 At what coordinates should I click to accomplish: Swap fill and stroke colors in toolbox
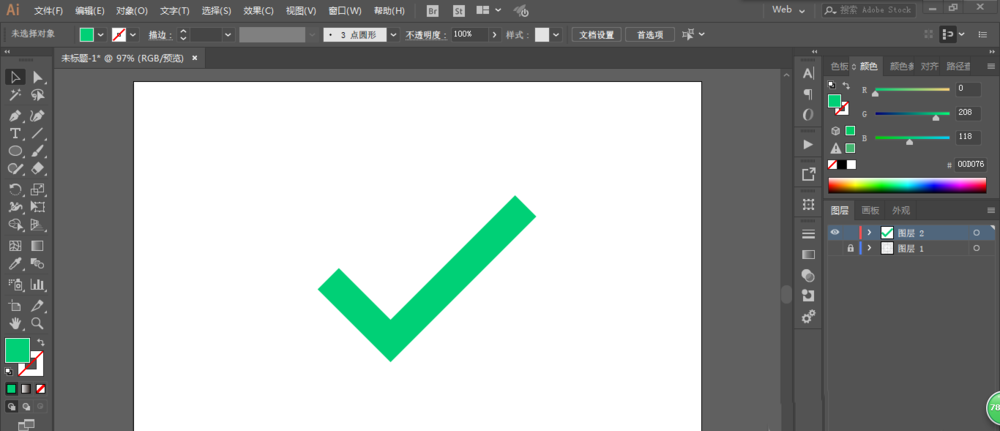(x=41, y=343)
